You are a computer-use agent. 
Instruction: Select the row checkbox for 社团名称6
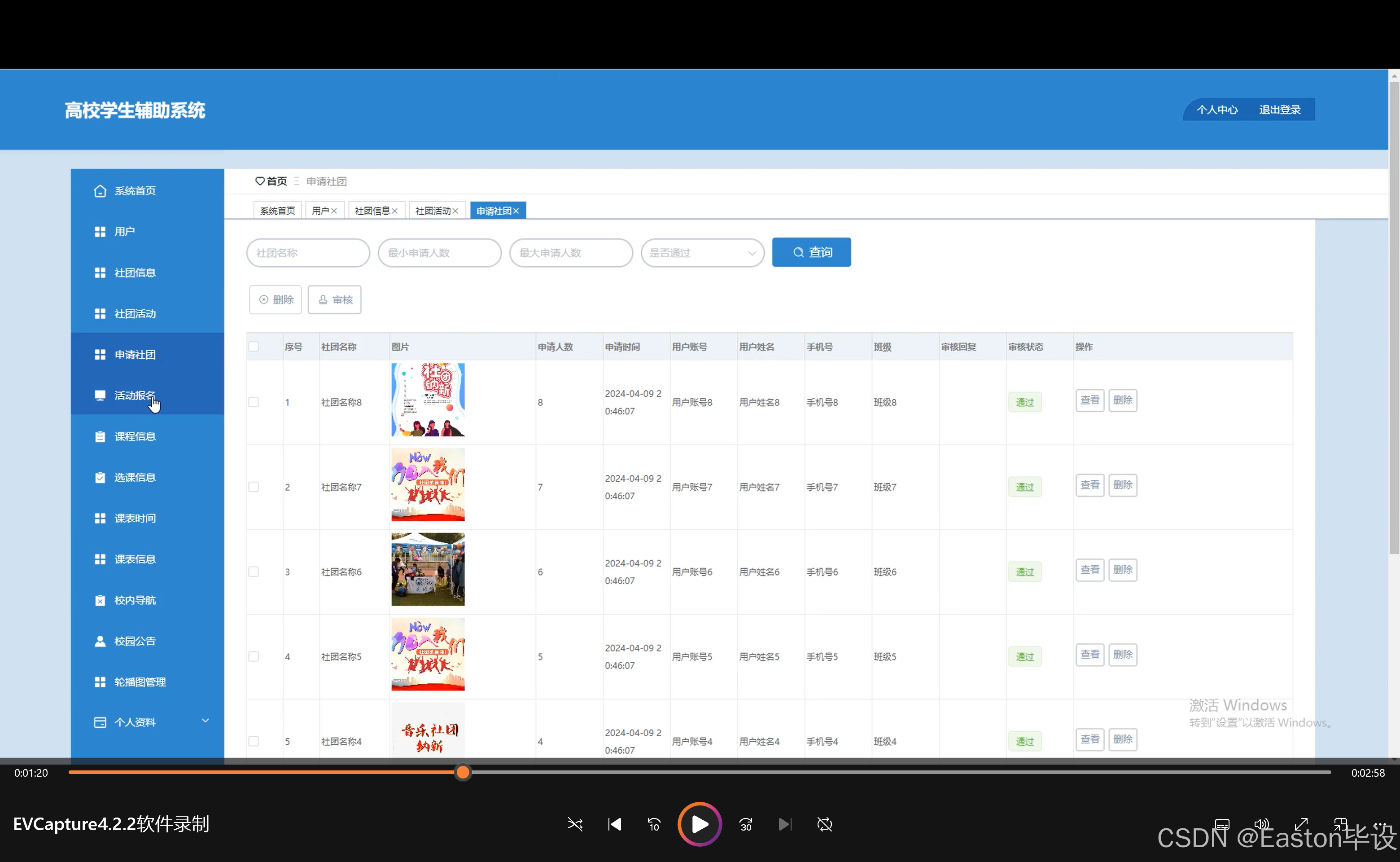click(254, 572)
